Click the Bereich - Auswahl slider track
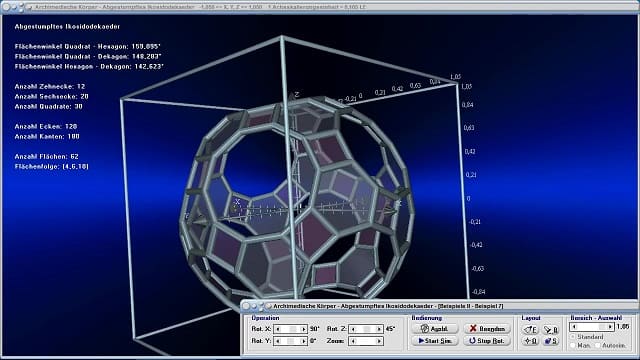 point(592,327)
